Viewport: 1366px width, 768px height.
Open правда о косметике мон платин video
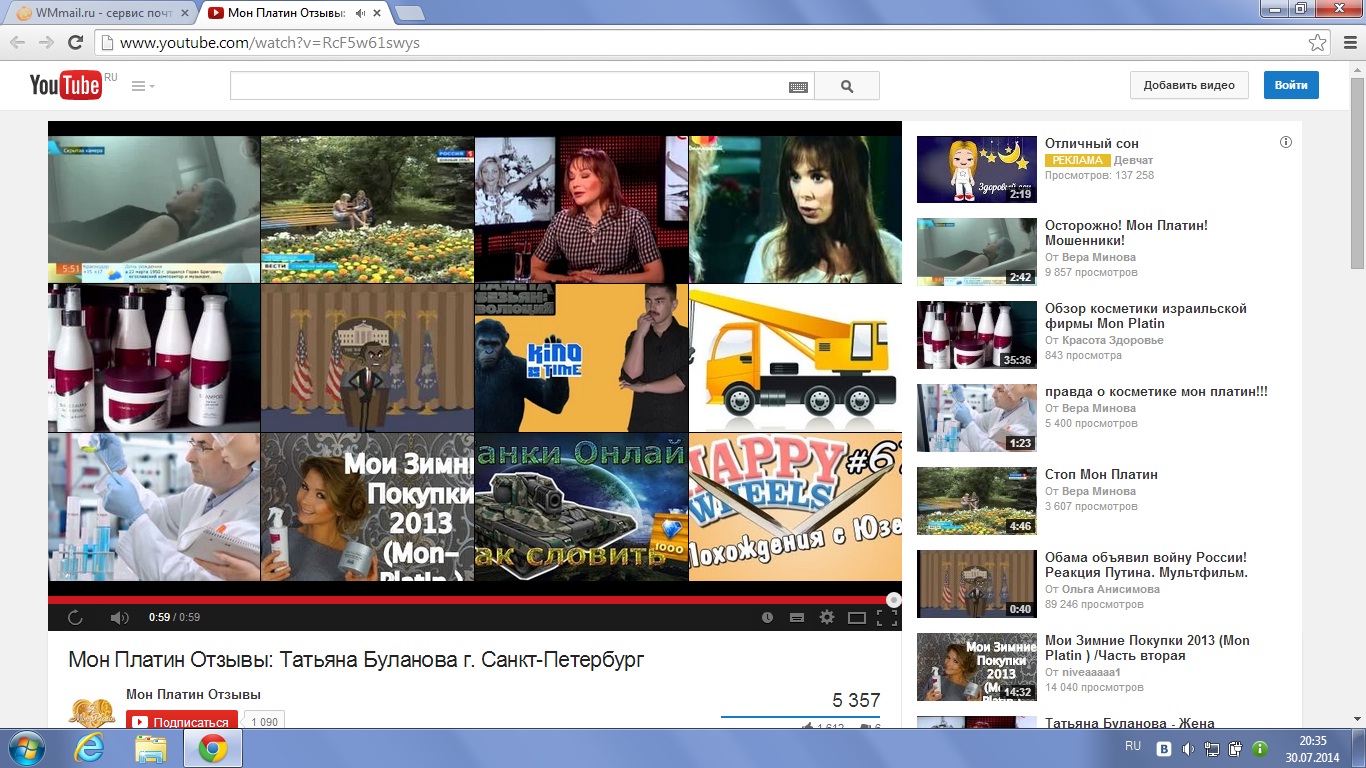click(x=1156, y=392)
